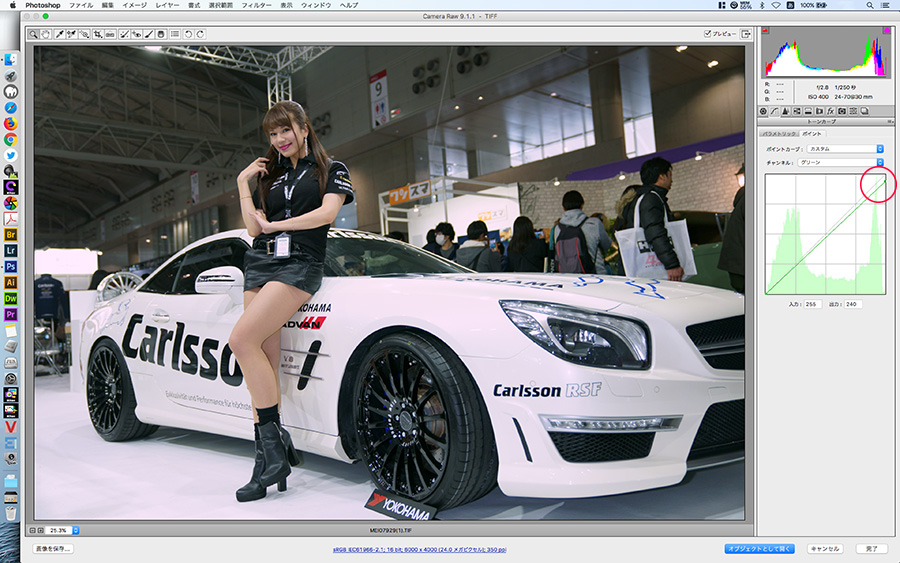900x563 pixels.
Task: Open the Effects (fx) panel icon
Action: pos(831,111)
